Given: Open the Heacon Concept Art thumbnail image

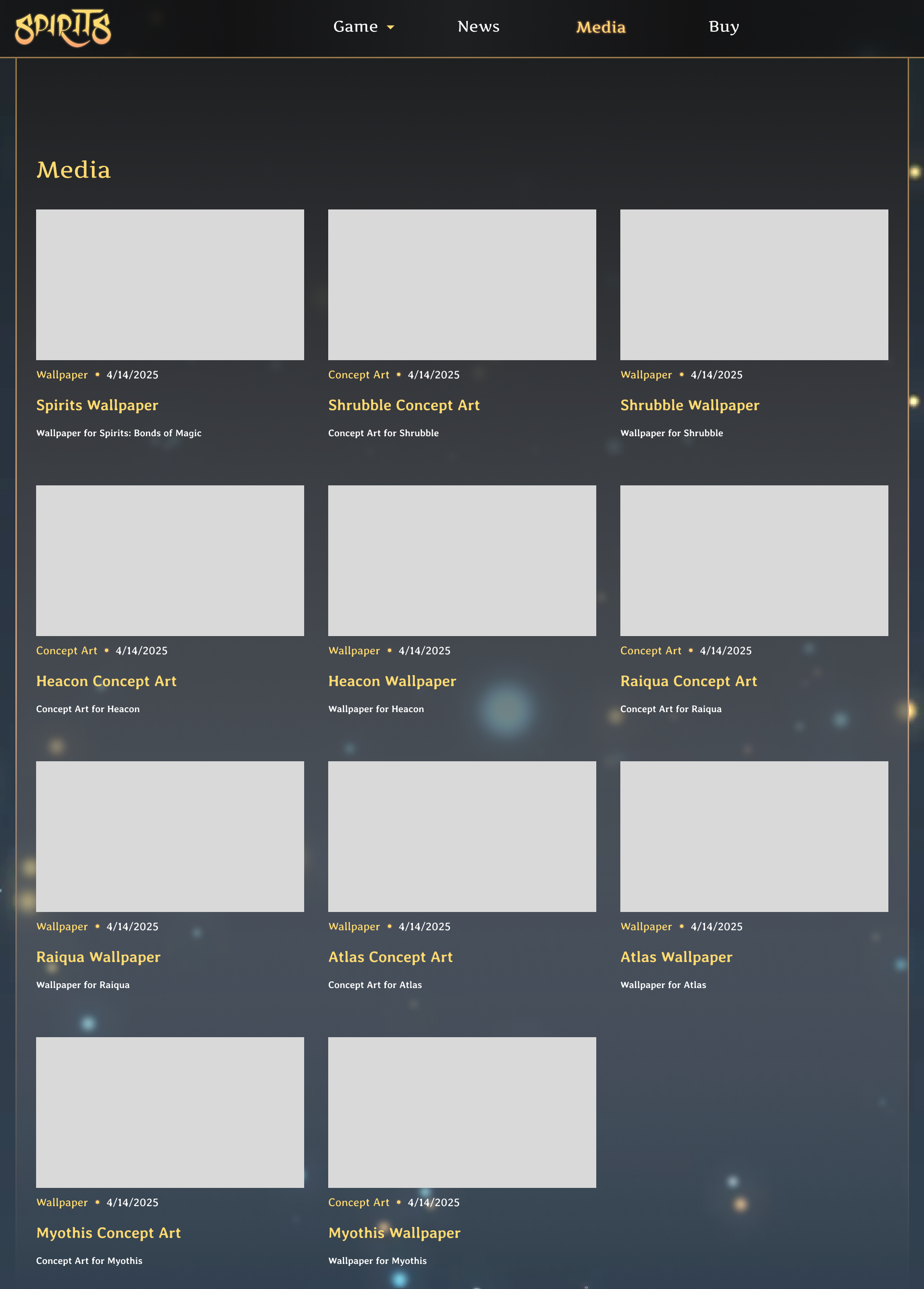Looking at the screenshot, I should click(170, 560).
